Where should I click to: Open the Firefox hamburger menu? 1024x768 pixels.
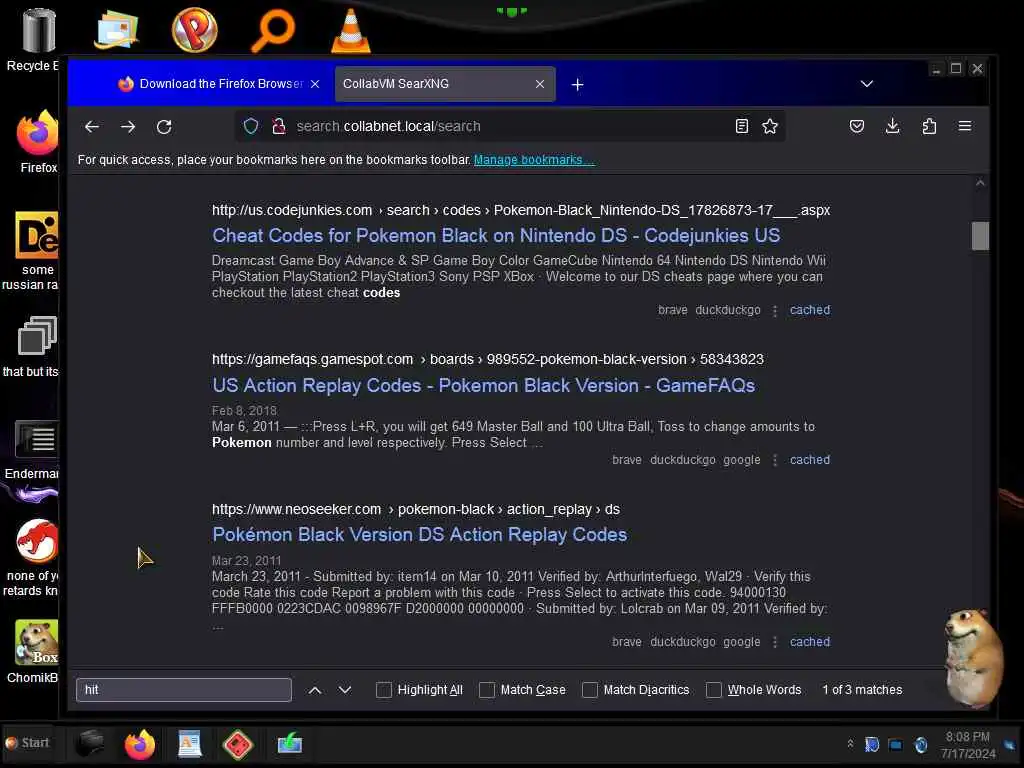pos(965,126)
